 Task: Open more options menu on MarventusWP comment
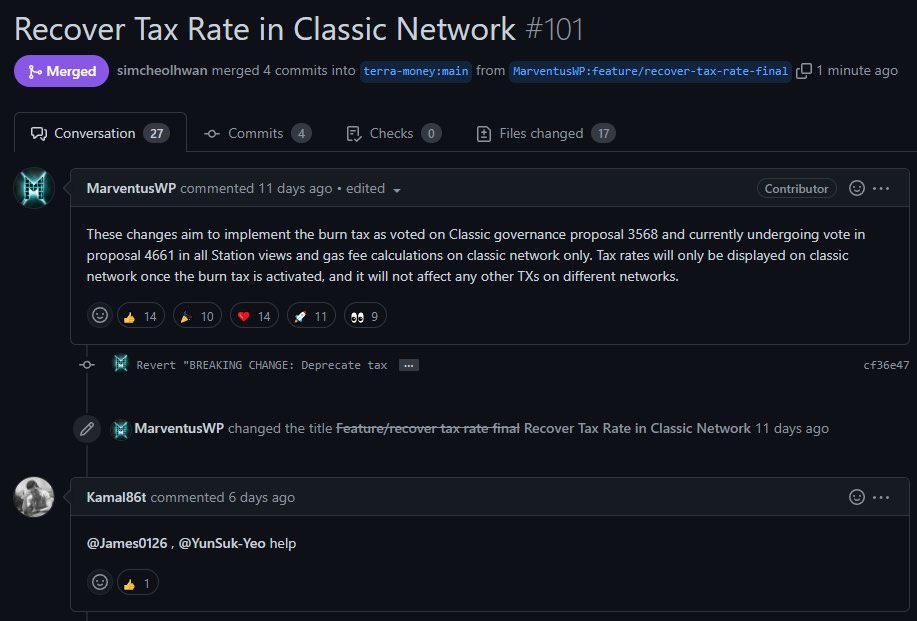coord(881,188)
